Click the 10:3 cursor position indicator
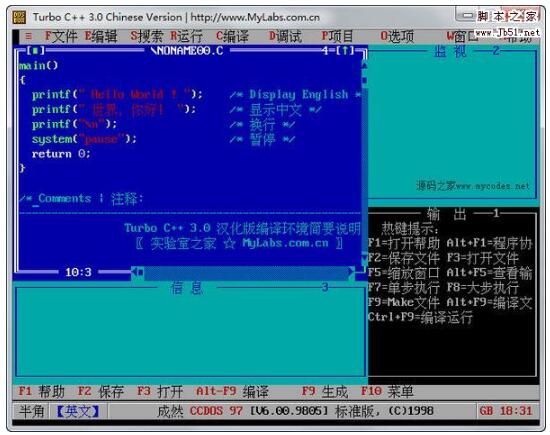Viewport: 550px width, 435px height. 78,272
